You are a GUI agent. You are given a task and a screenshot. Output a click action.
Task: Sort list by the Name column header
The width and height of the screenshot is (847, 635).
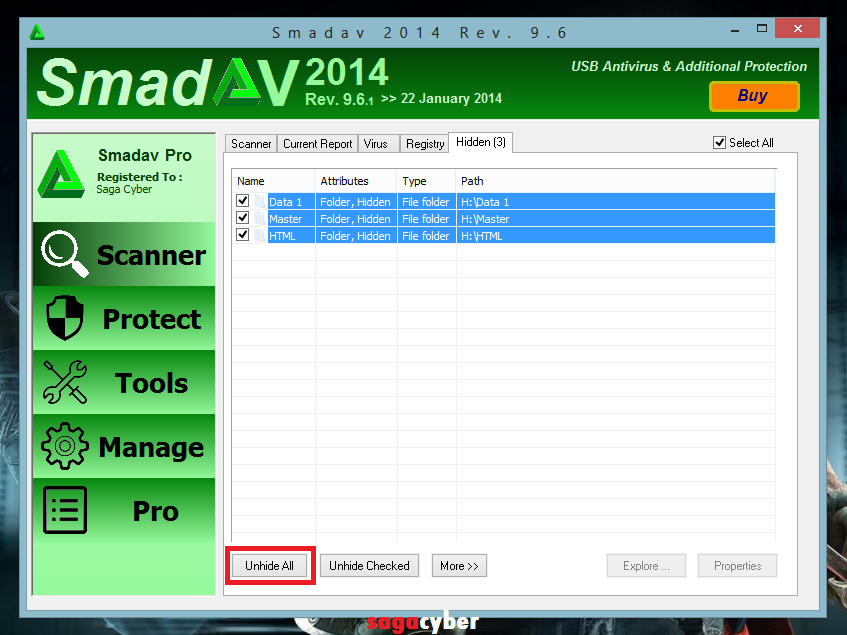pyautogui.click(x=273, y=181)
